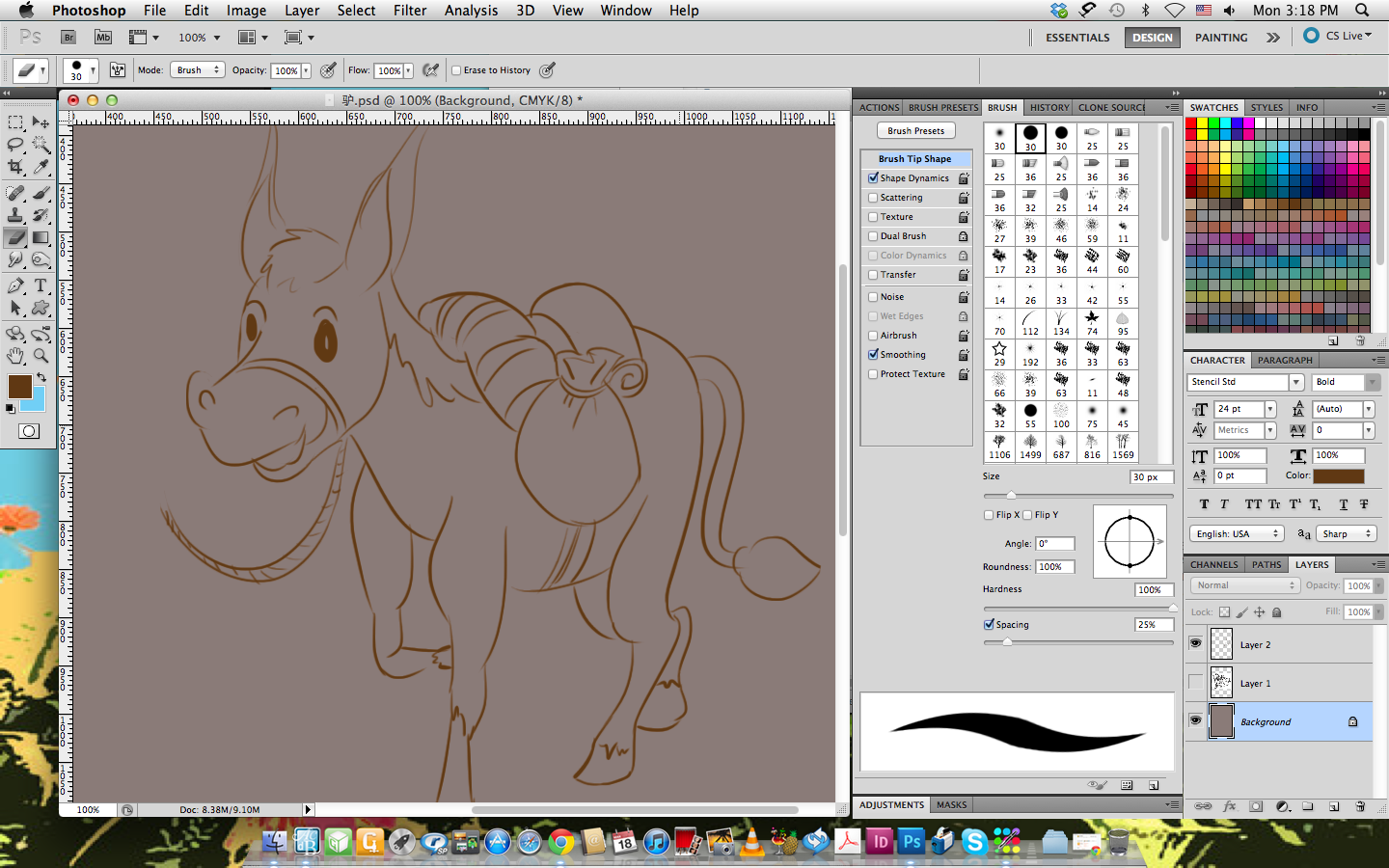Image resolution: width=1389 pixels, height=868 pixels.
Task: Hide Layer 2 with eye icon
Action: pos(1196,643)
